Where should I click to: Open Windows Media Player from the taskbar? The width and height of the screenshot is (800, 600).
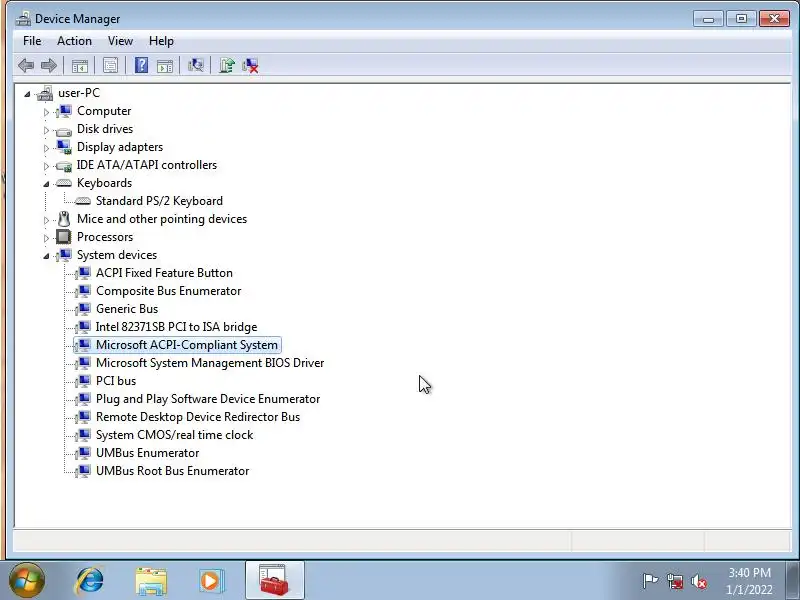(211, 581)
